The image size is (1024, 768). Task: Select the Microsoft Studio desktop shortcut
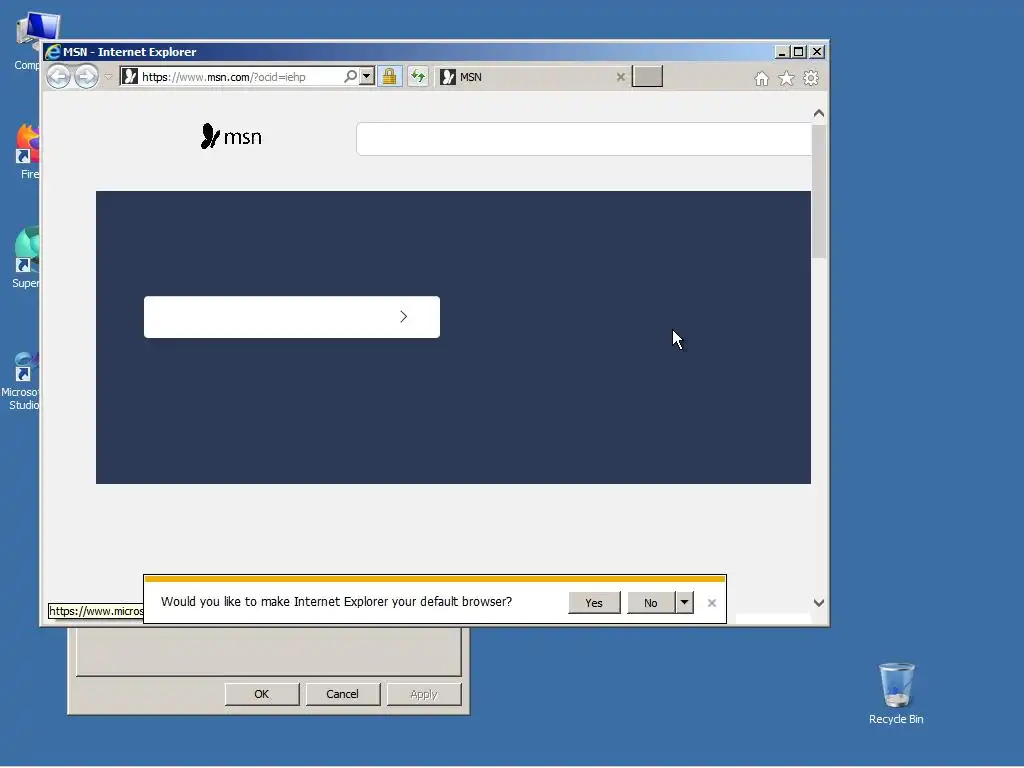pos(21,381)
